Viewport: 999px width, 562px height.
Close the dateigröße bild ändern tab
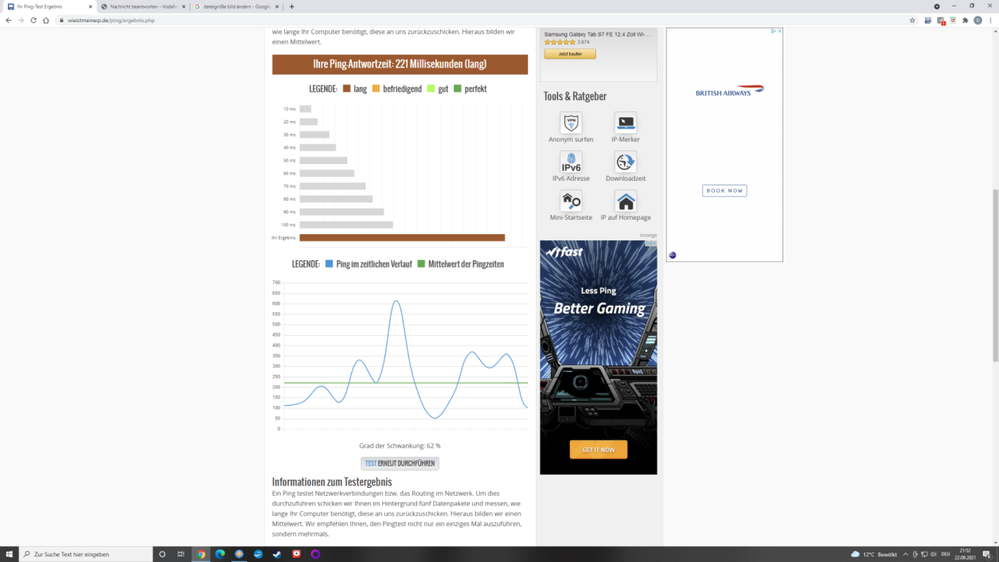(x=277, y=6)
